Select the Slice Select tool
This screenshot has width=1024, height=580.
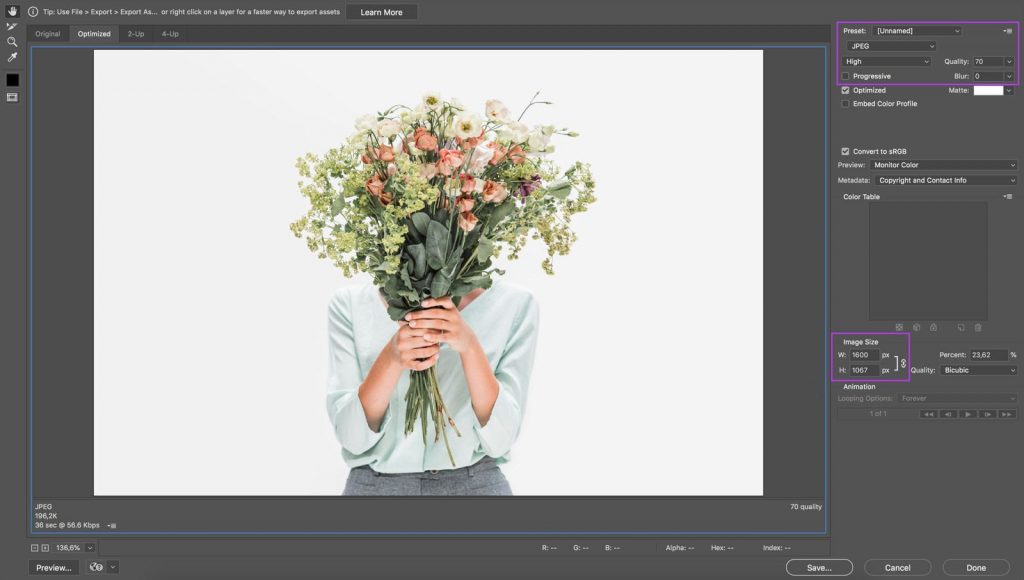(x=12, y=26)
